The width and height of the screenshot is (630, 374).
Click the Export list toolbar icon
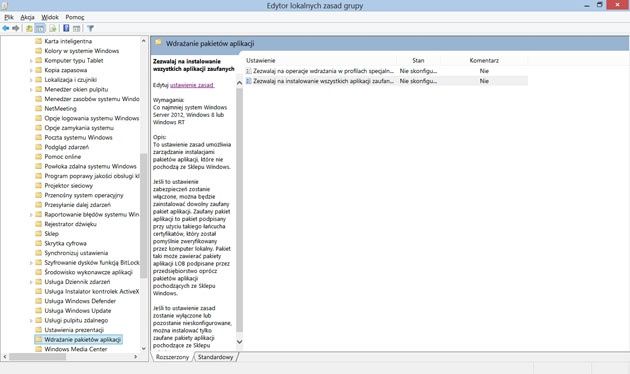click(53, 28)
